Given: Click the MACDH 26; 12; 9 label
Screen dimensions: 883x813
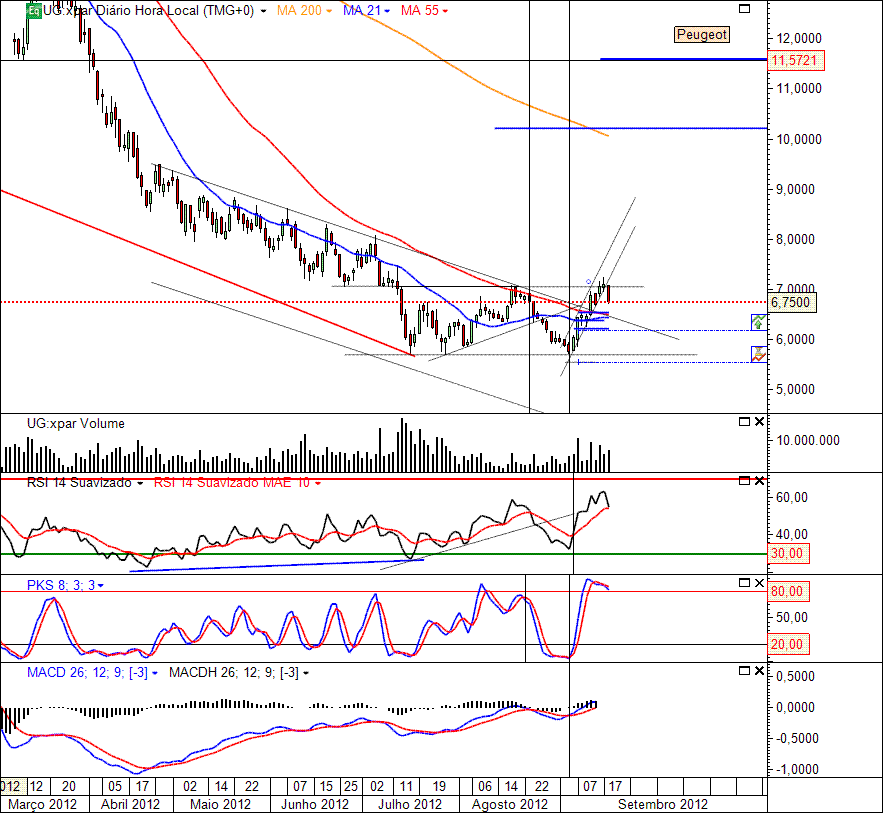Looking at the screenshot, I should (x=234, y=673).
